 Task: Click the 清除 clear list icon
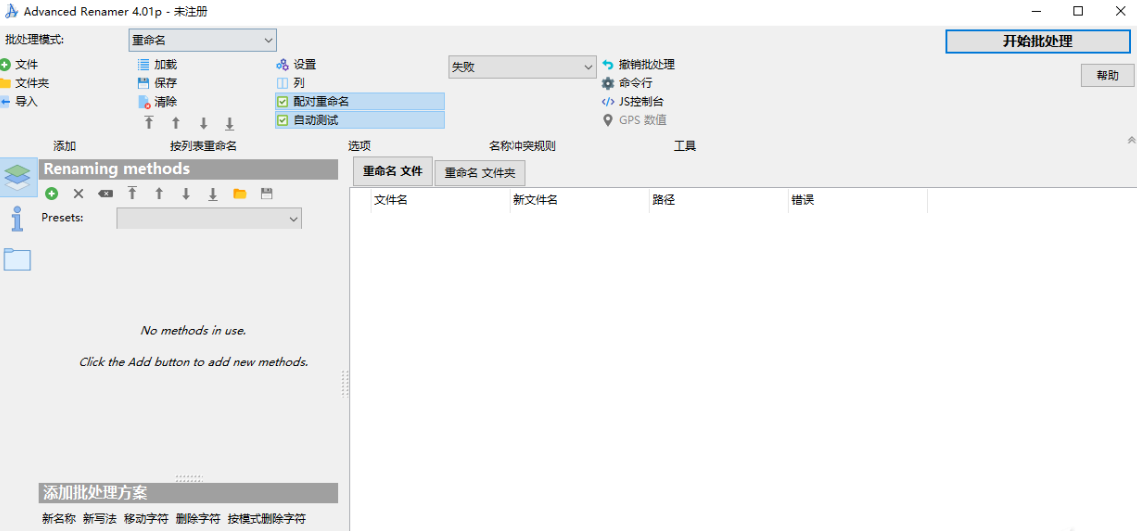tap(144, 102)
